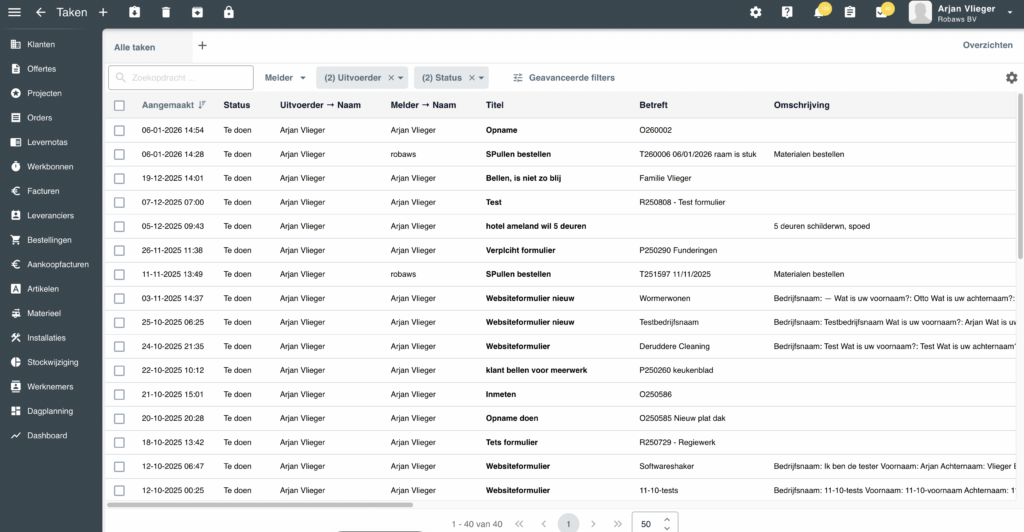Click the padlock icon in the toolbar
Image resolution: width=1024 pixels, height=532 pixels.
tap(229, 12)
